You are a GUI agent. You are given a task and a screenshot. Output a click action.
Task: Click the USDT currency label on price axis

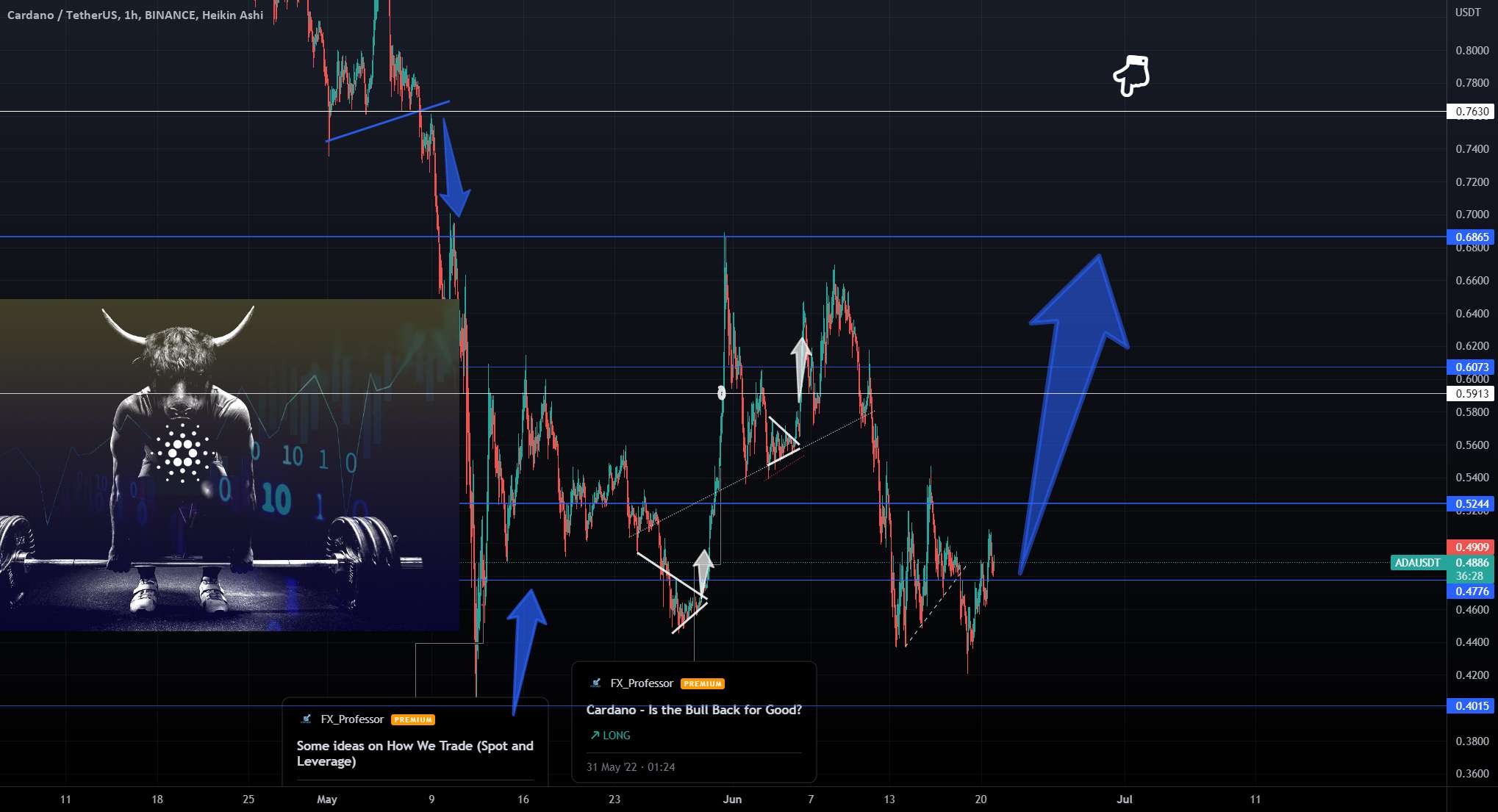[x=1468, y=12]
